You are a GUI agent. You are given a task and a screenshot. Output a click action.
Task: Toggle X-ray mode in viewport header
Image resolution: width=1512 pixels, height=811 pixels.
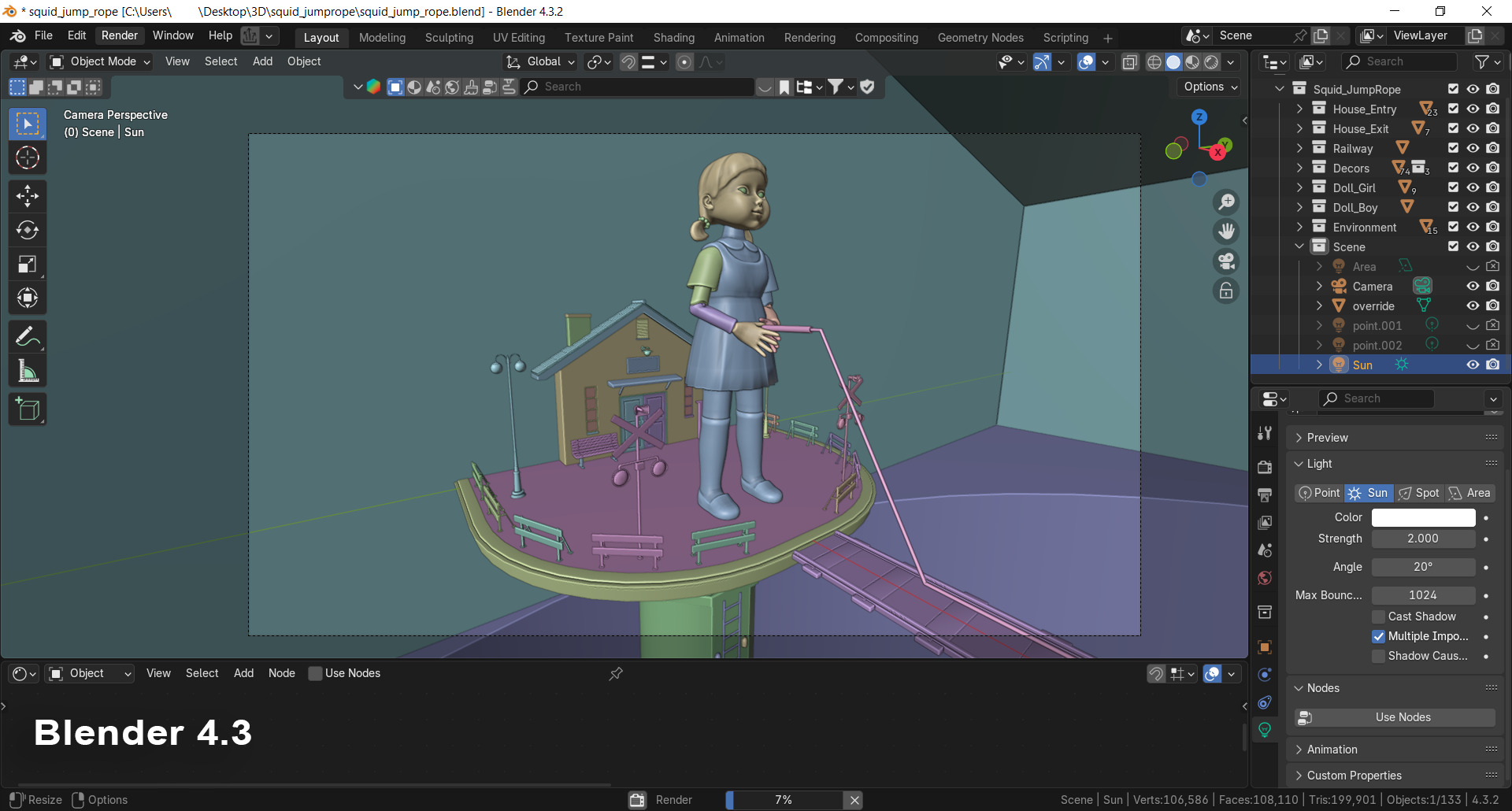coord(1129,62)
